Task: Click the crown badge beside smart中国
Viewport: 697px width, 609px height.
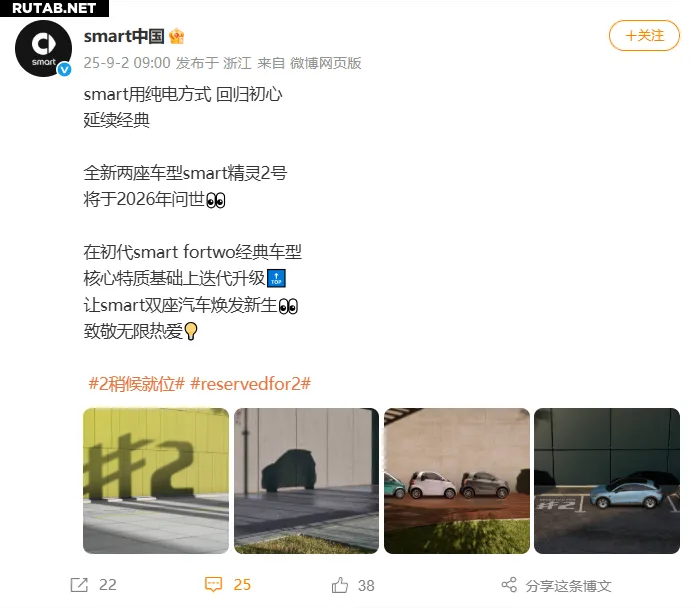Action: pyautogui.click(x=176, y=36)
